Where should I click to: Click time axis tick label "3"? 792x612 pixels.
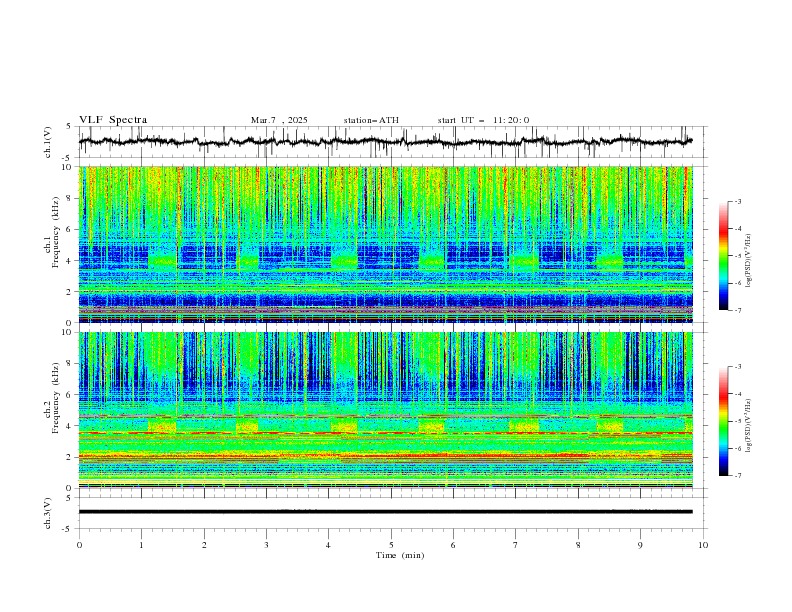tap(266, 545)
